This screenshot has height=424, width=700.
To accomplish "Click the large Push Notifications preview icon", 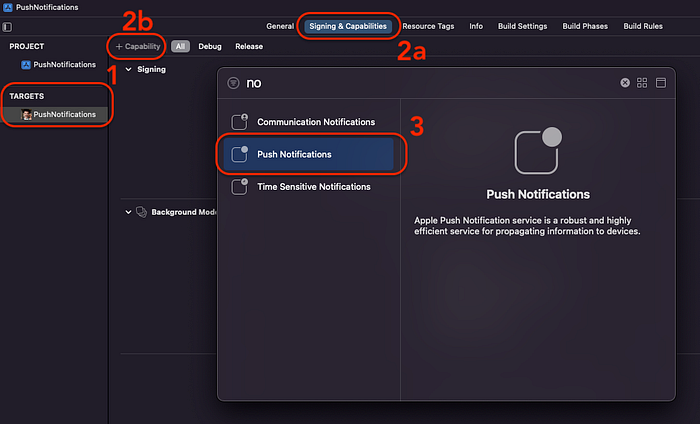I will click(x=538, y=150).
